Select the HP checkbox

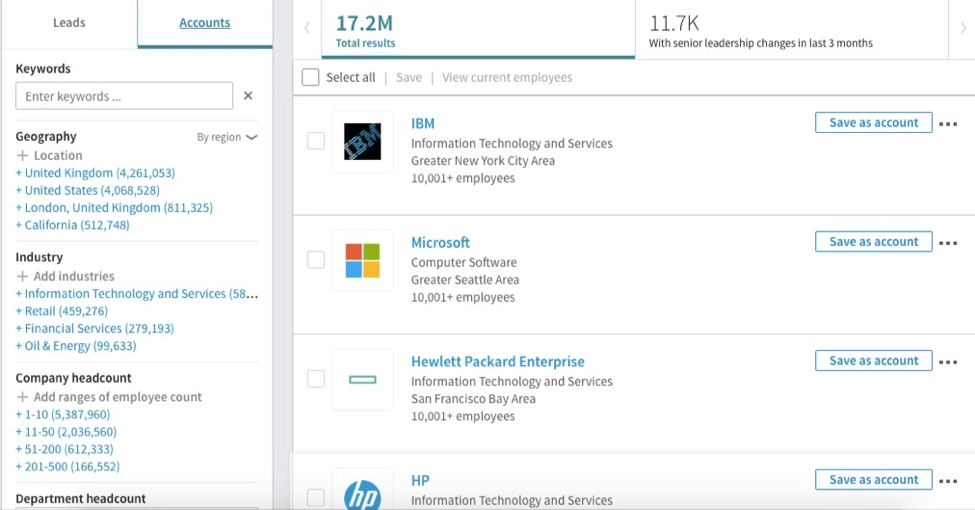[x=316, y=497]
